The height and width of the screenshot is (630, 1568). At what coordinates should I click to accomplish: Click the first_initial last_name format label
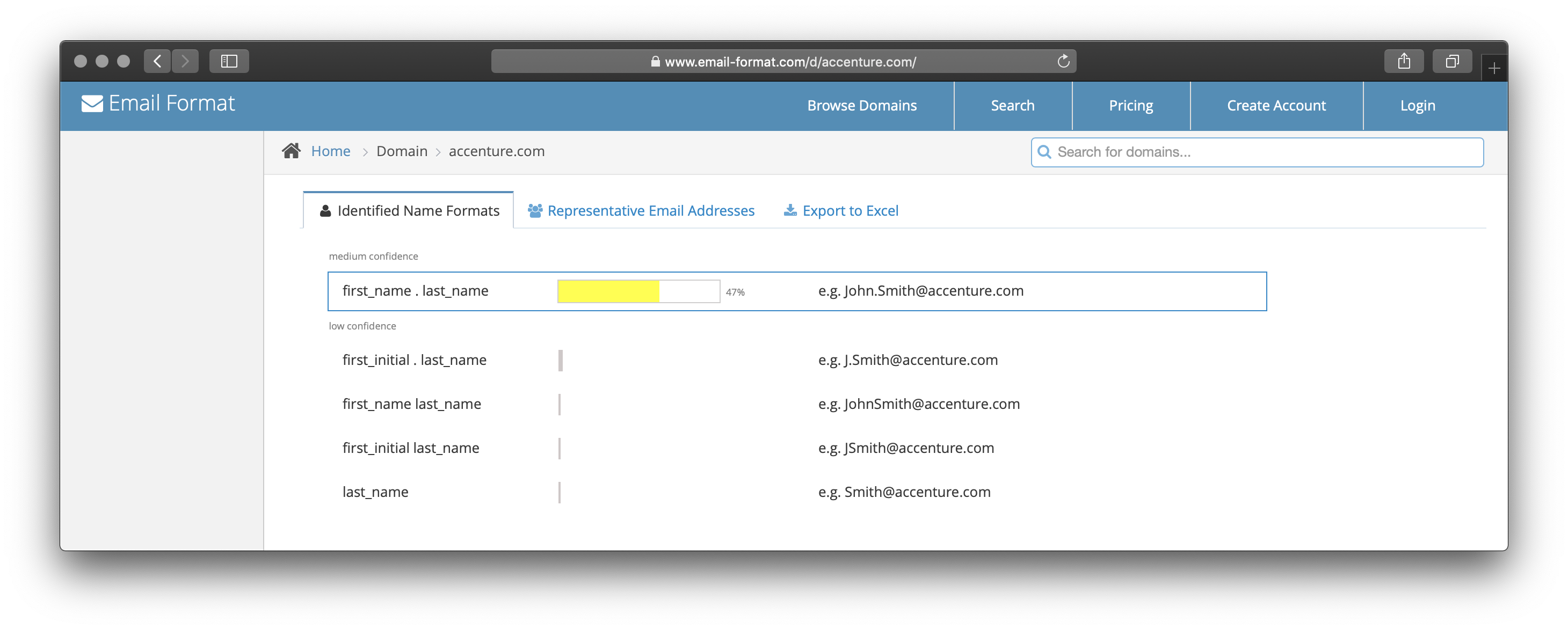click(410, 448)
